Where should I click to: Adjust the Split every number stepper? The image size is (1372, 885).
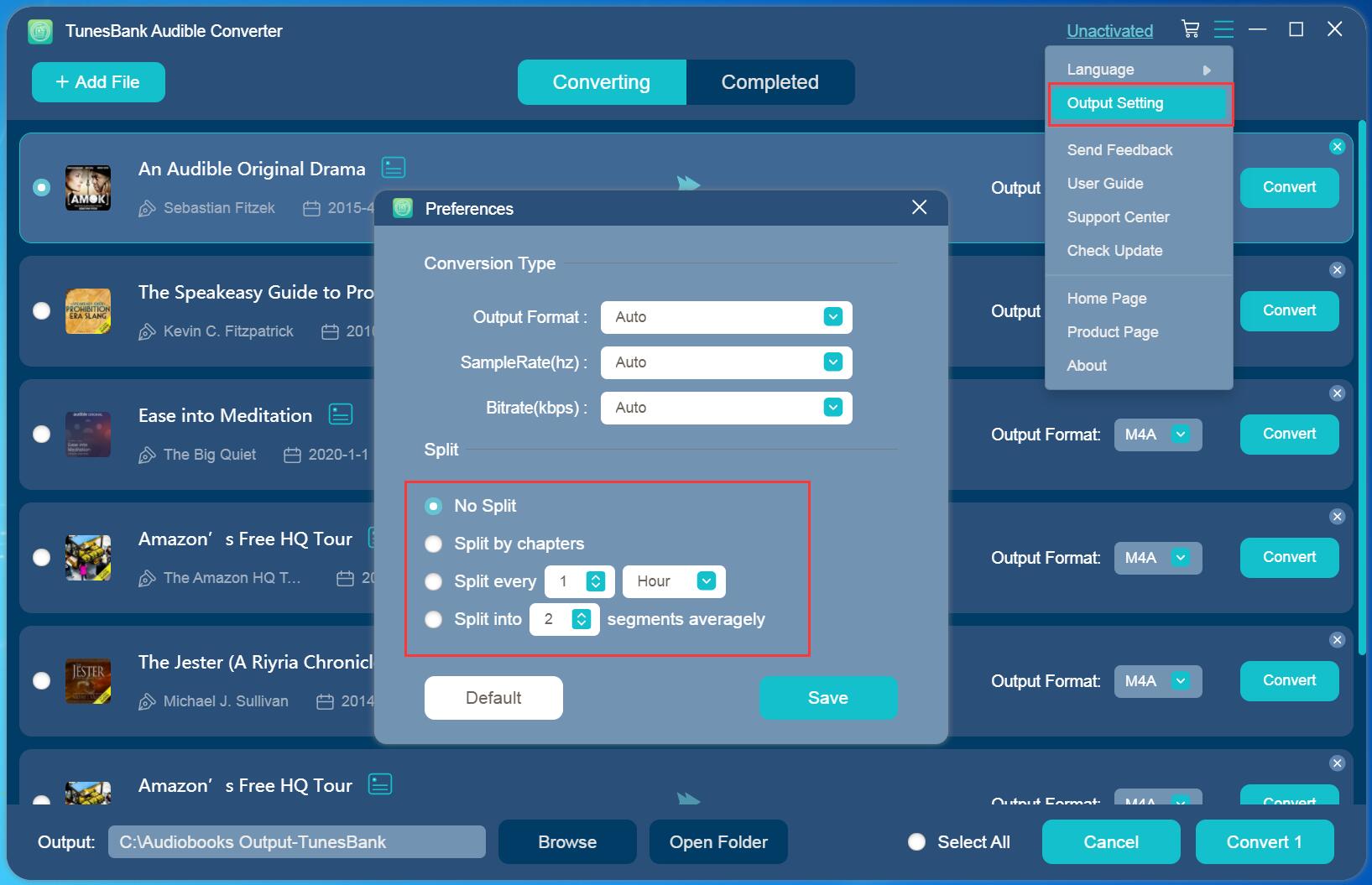coord(596,581)
